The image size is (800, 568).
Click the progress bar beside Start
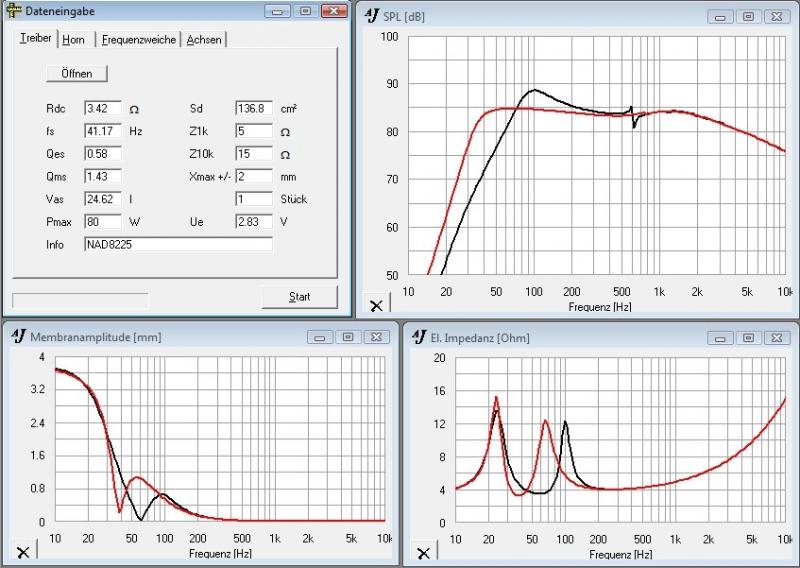tap(80, 301)
